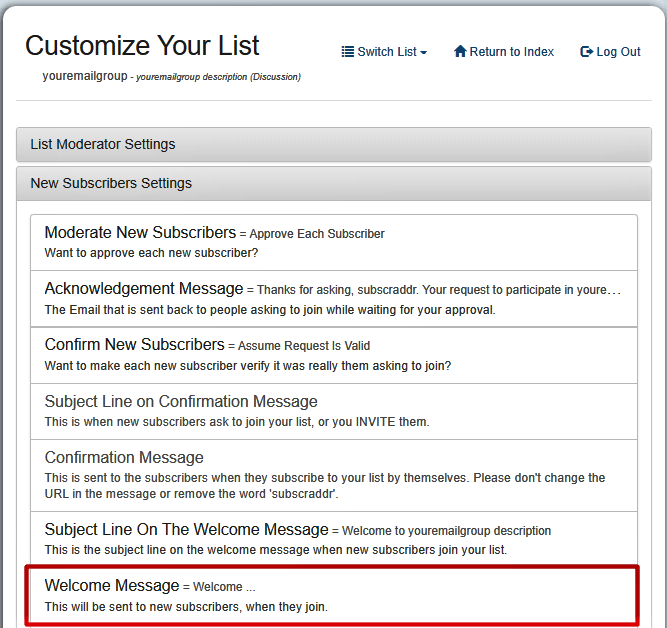Screen dimensions: 667x628
Task: Click the Return to Index link text
Action: (x=511, y=52)
